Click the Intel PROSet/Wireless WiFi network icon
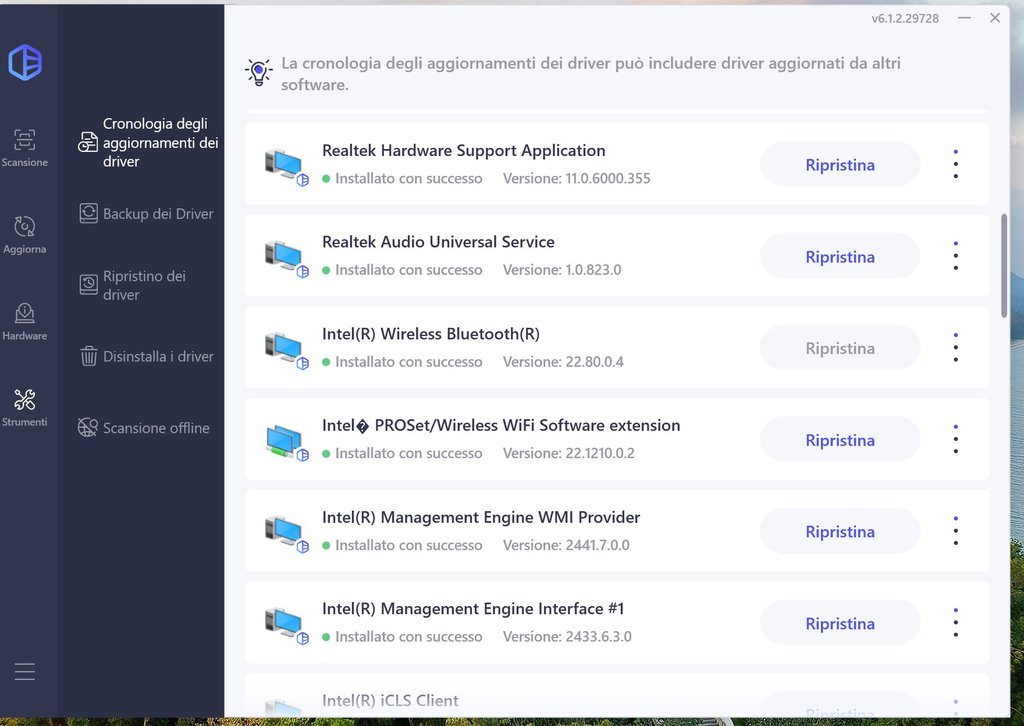1024x726 pixels. (286, 441)
